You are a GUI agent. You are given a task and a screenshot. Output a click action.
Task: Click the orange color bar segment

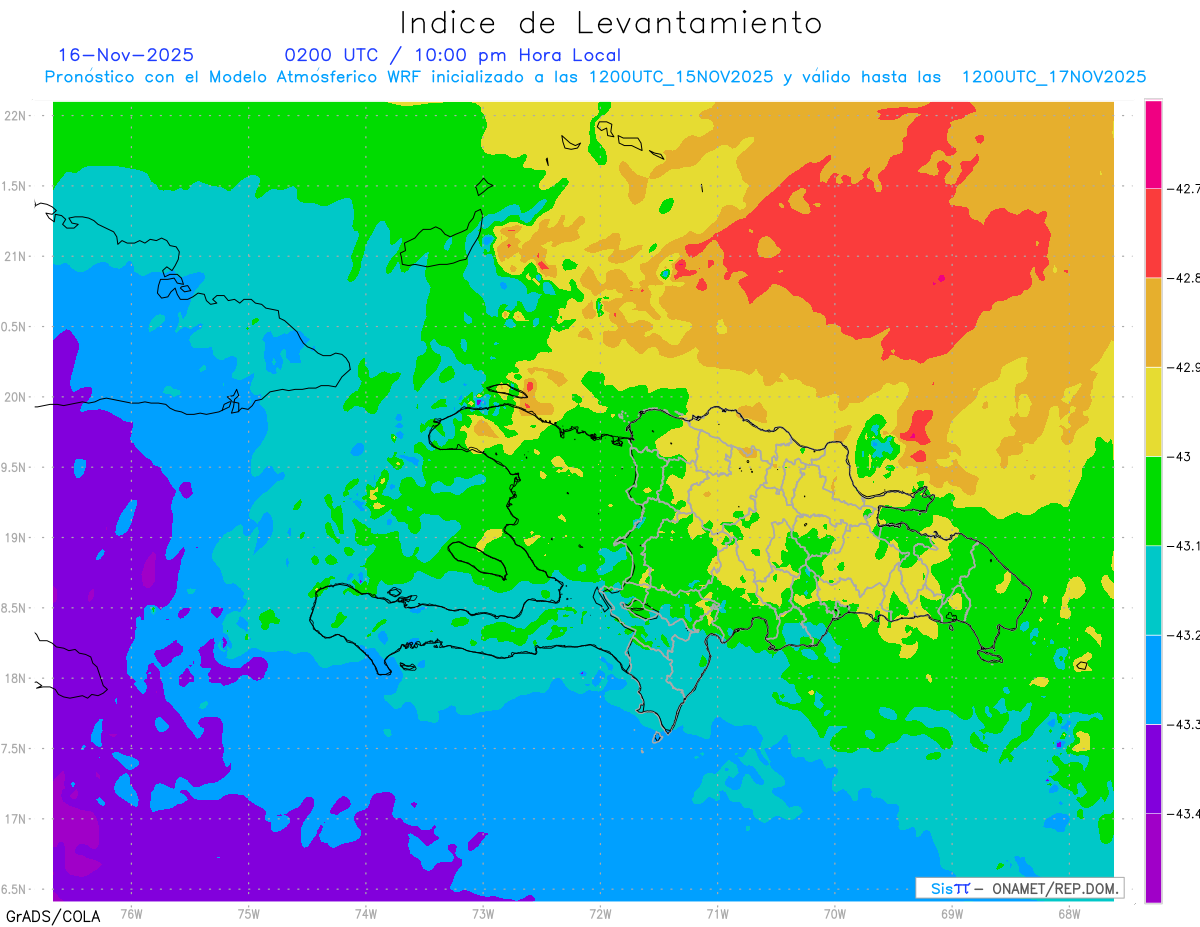point(1153,322)
